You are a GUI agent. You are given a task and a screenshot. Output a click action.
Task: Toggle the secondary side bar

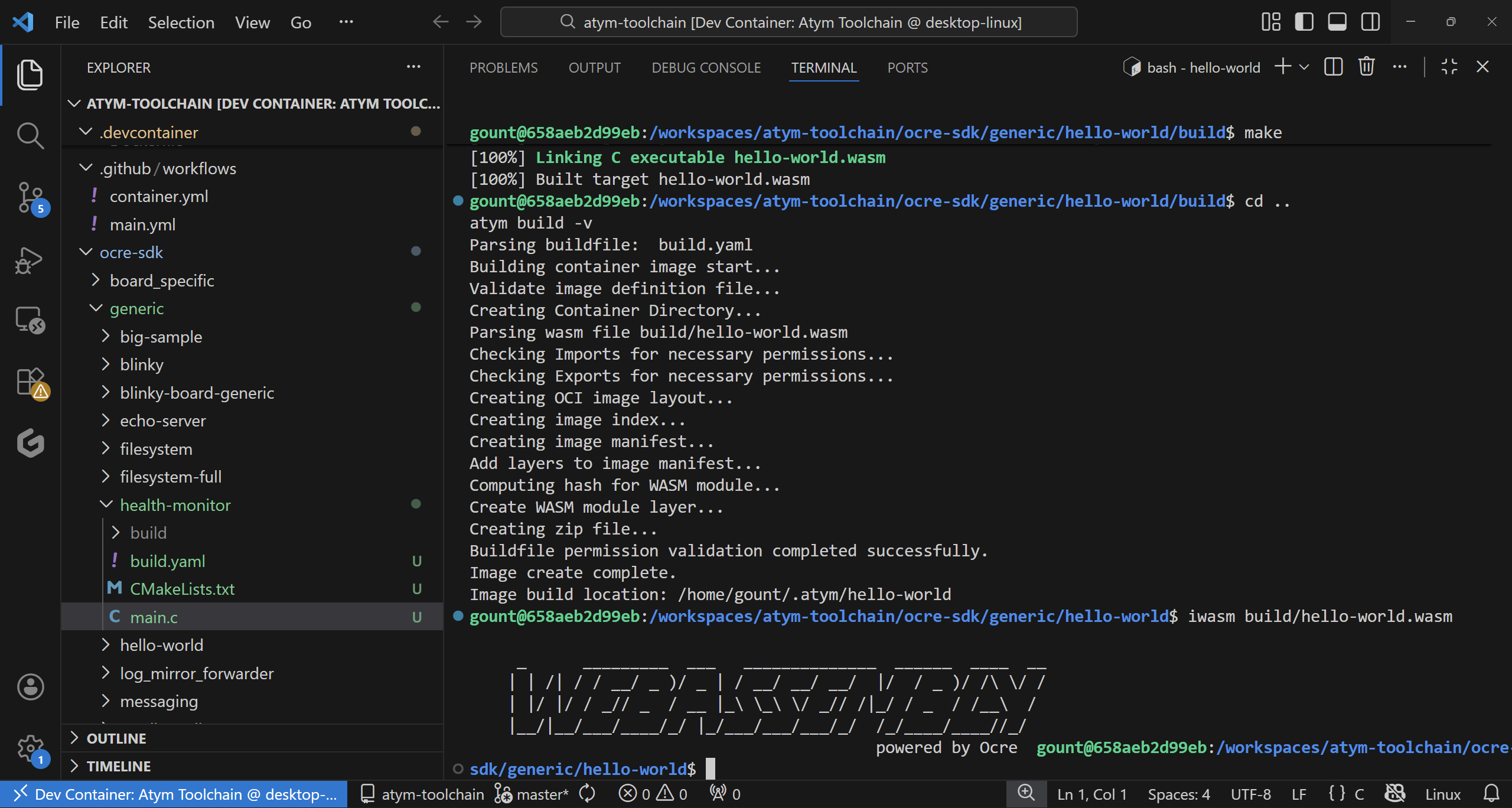point(1370,21)
